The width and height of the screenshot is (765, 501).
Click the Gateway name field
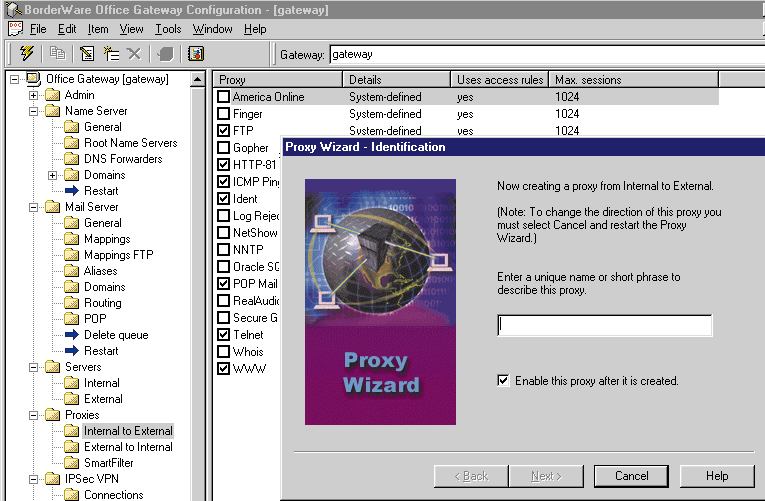coord(547,54)
